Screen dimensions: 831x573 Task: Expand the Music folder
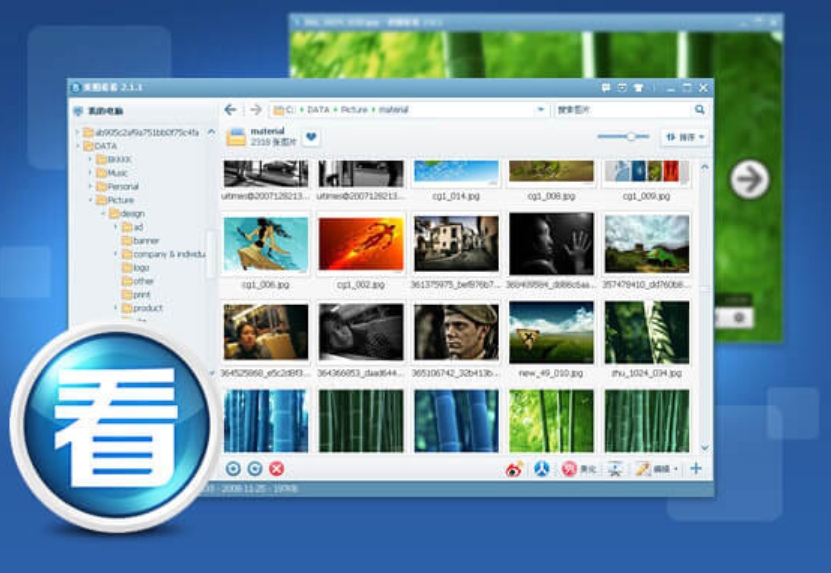click(90, 173)
